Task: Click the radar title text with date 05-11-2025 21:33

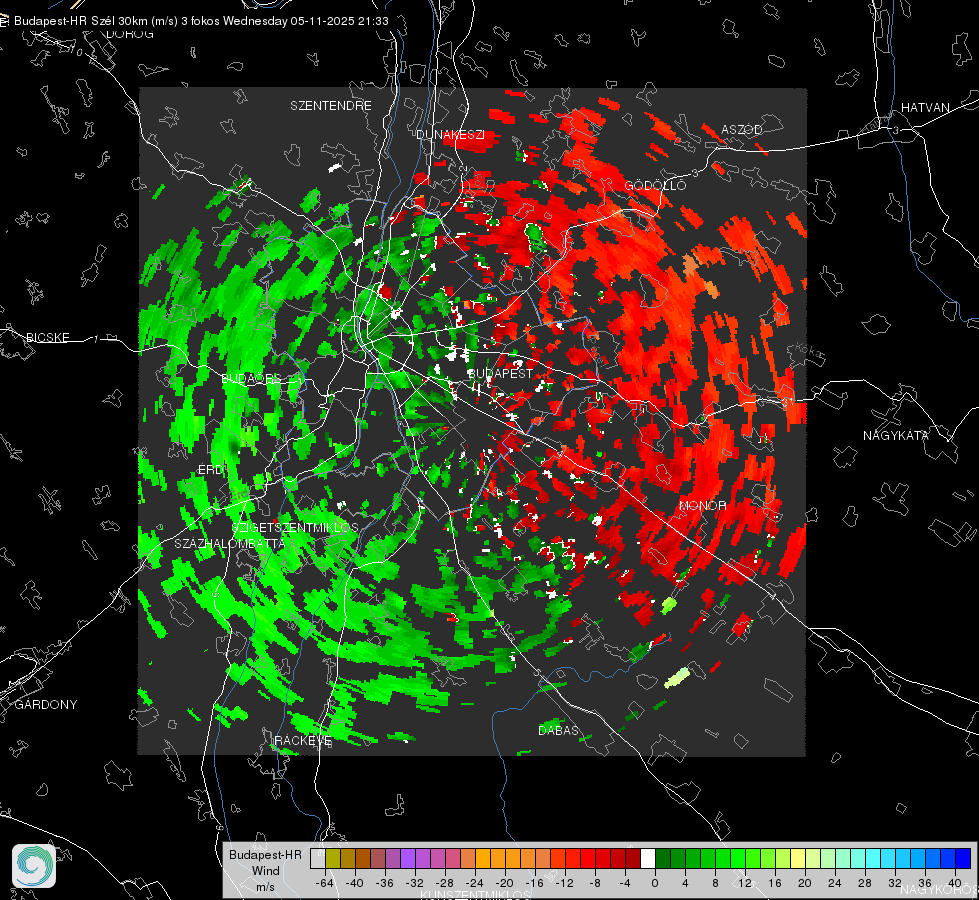Action: tap(201, 21)
